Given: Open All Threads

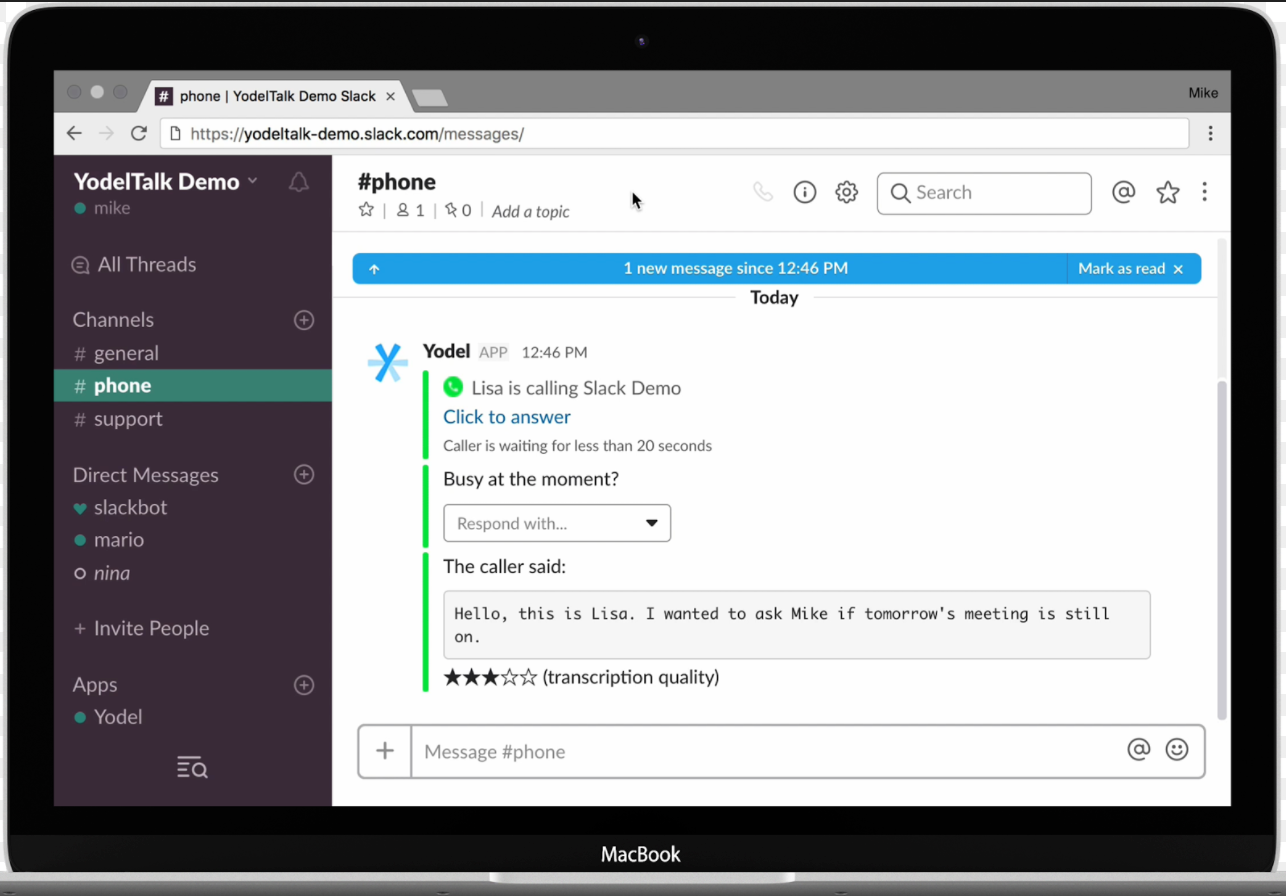Looking at the screenshot, I should point(134,265).
